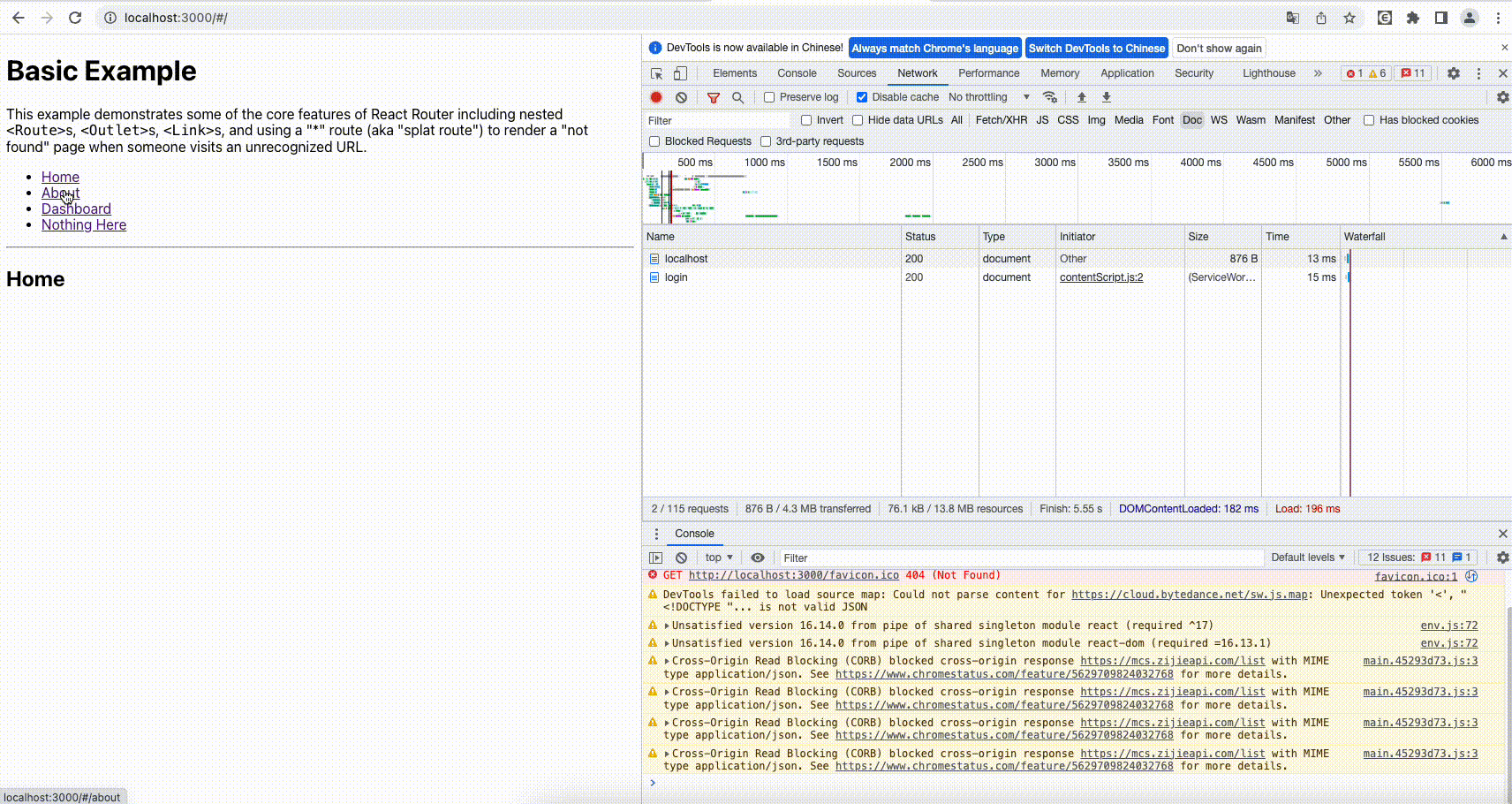Click the browser back arrow
The height and width of the screenshot is (804, 1512).
18,18
